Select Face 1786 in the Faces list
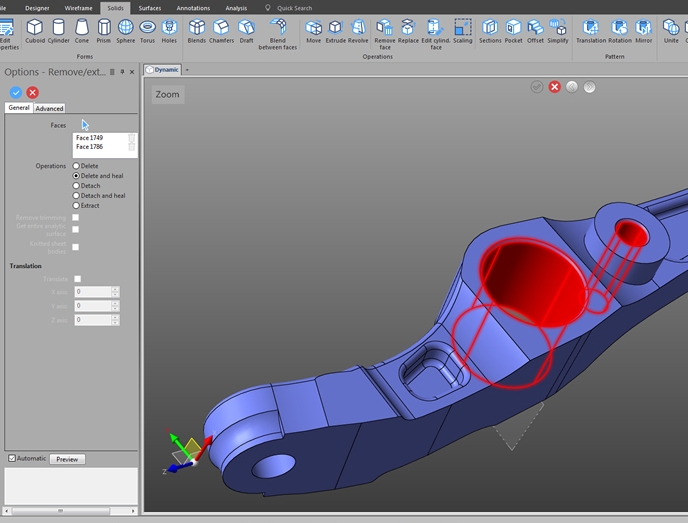 89,147
